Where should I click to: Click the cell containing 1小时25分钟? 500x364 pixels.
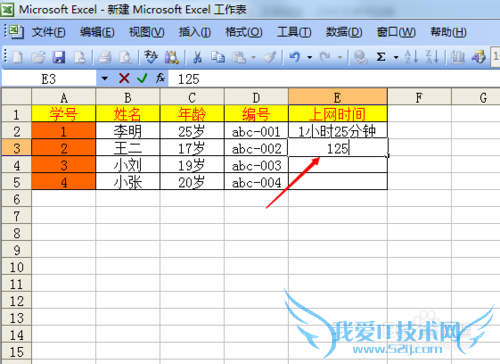coord(338,131)
